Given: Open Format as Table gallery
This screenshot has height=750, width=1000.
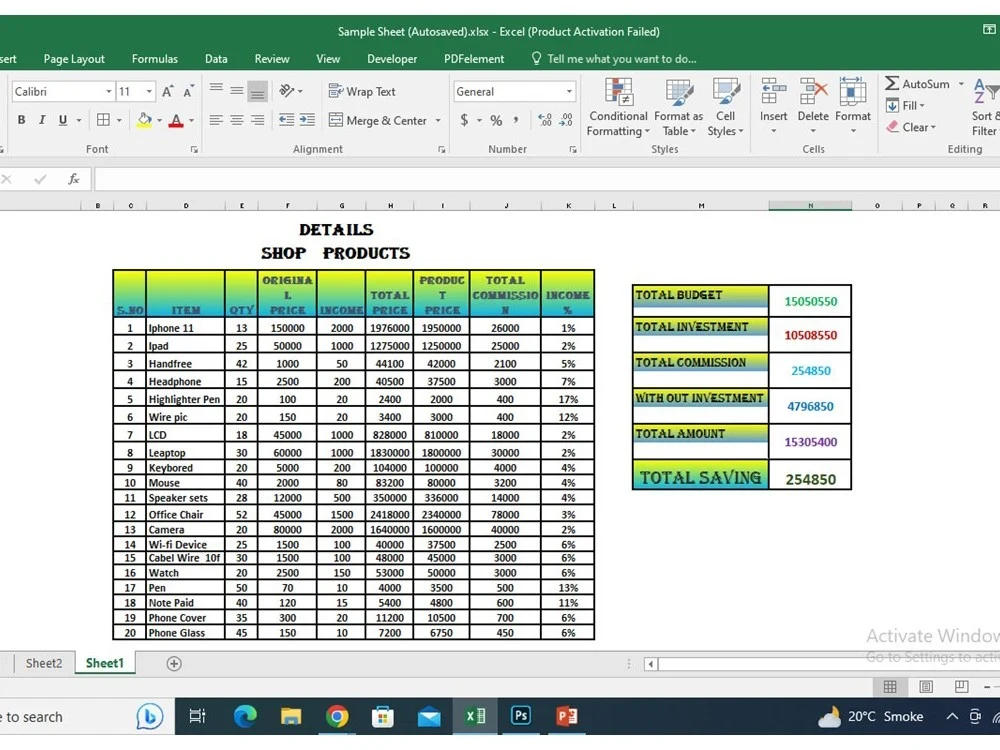Looking at the screenshot, I should [x=679, y=107].
